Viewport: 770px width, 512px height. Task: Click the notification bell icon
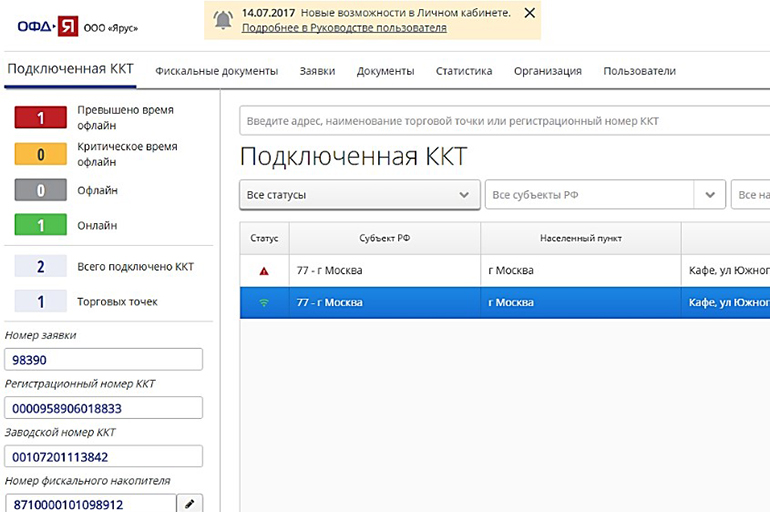(x=223, y=19)
